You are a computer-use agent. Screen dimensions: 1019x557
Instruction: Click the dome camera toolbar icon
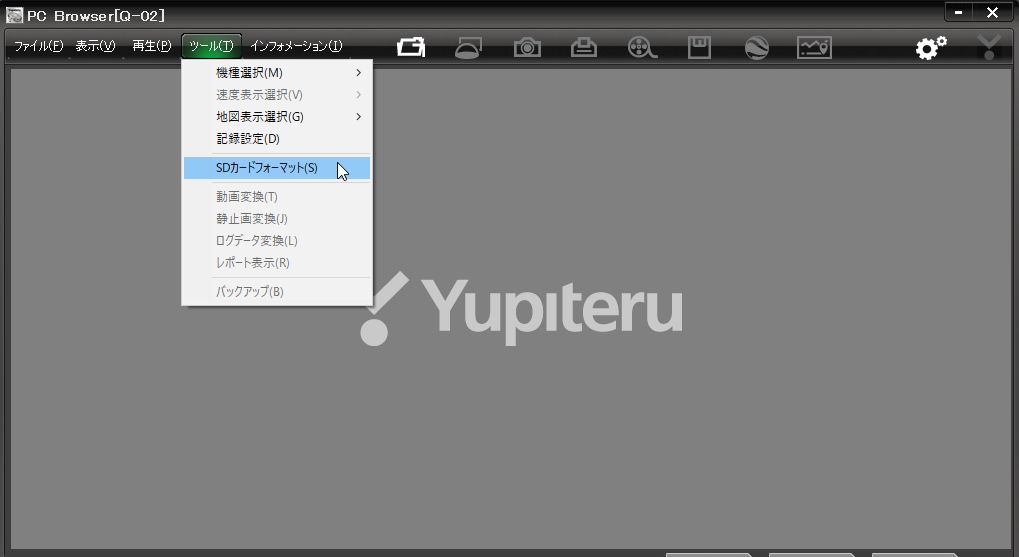[468, 47]
